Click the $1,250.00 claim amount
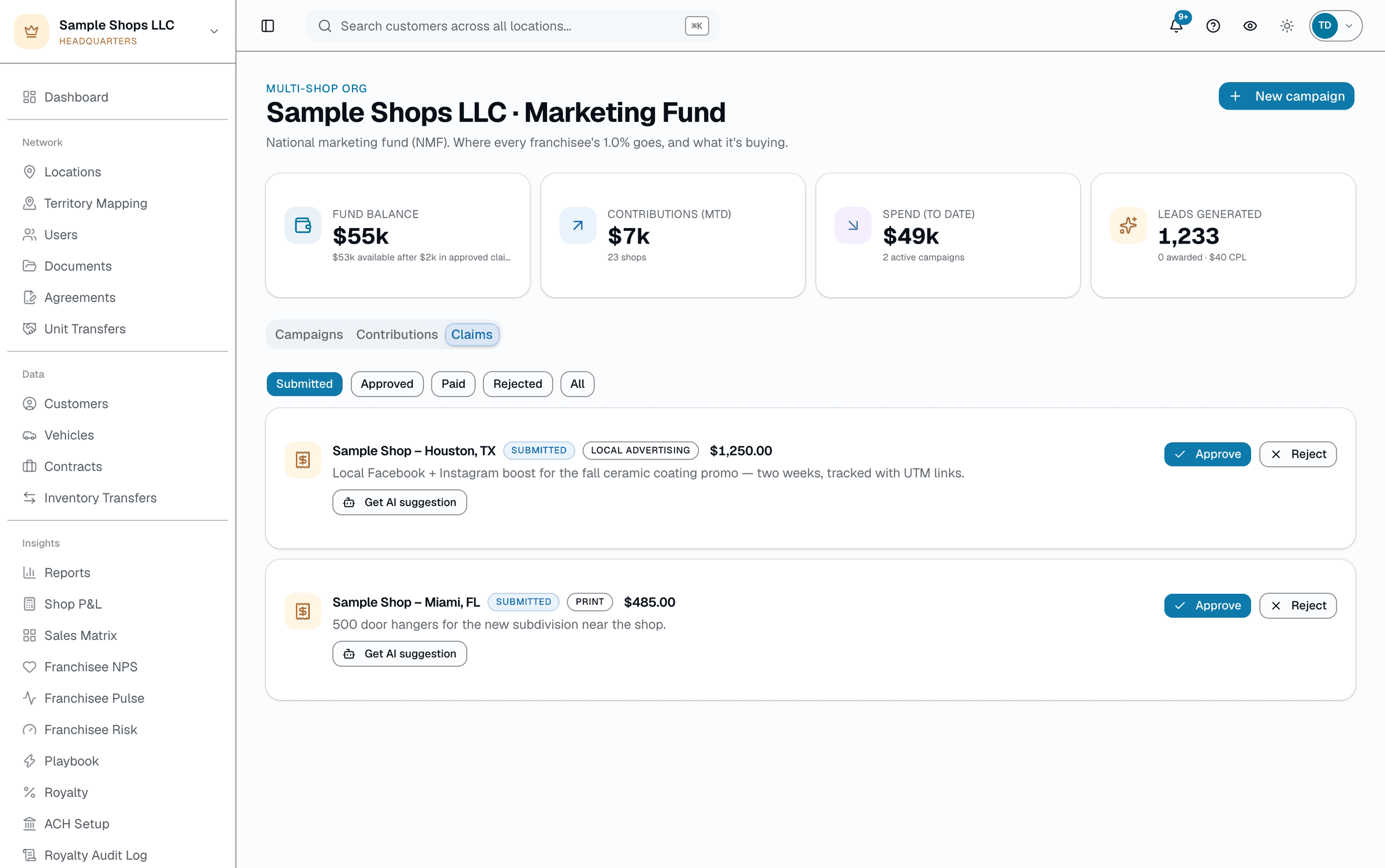This screenshot has height=868, width=1385. click(x=740, y=451)
